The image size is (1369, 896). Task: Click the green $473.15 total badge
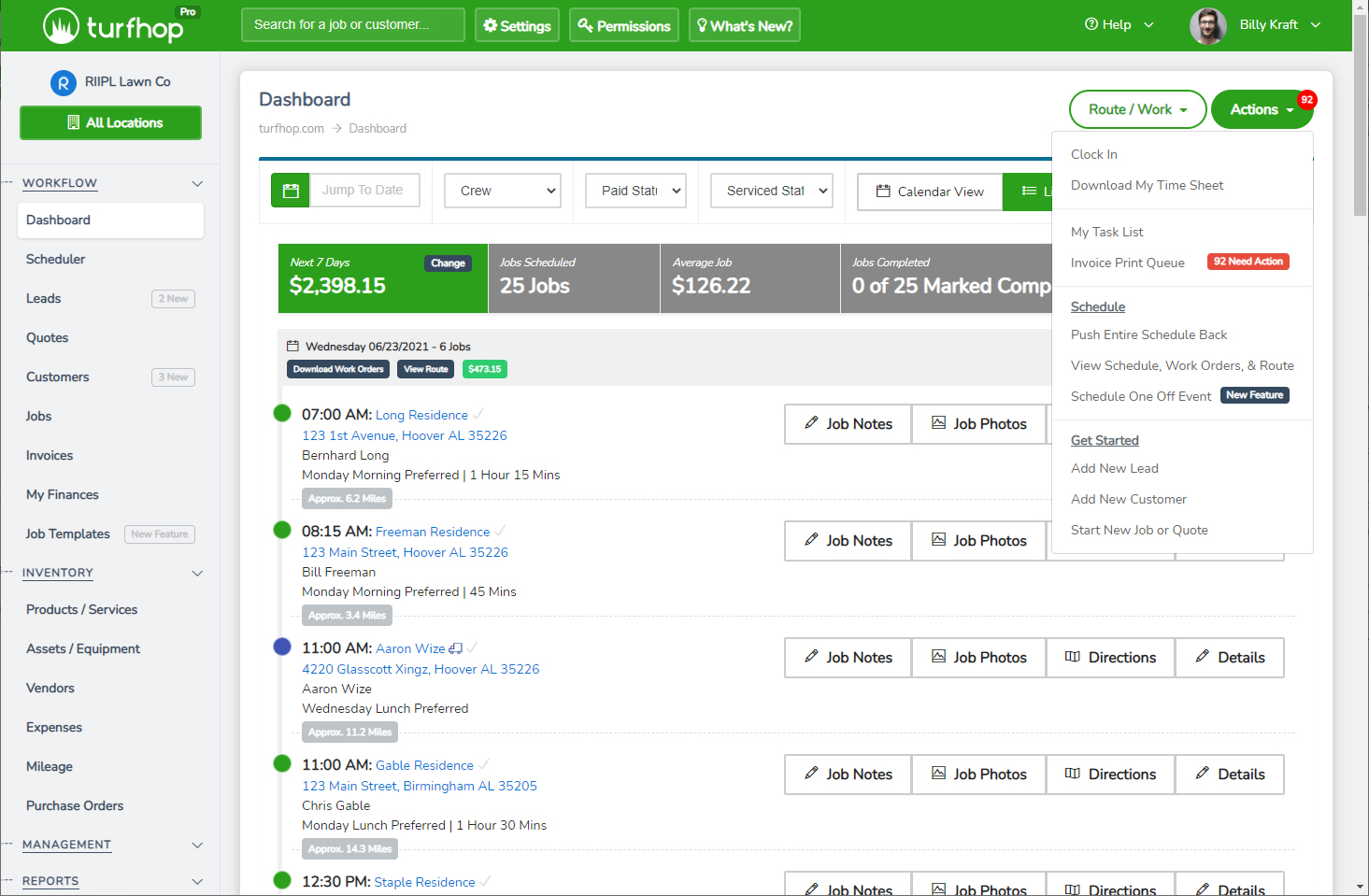[485, 369]
